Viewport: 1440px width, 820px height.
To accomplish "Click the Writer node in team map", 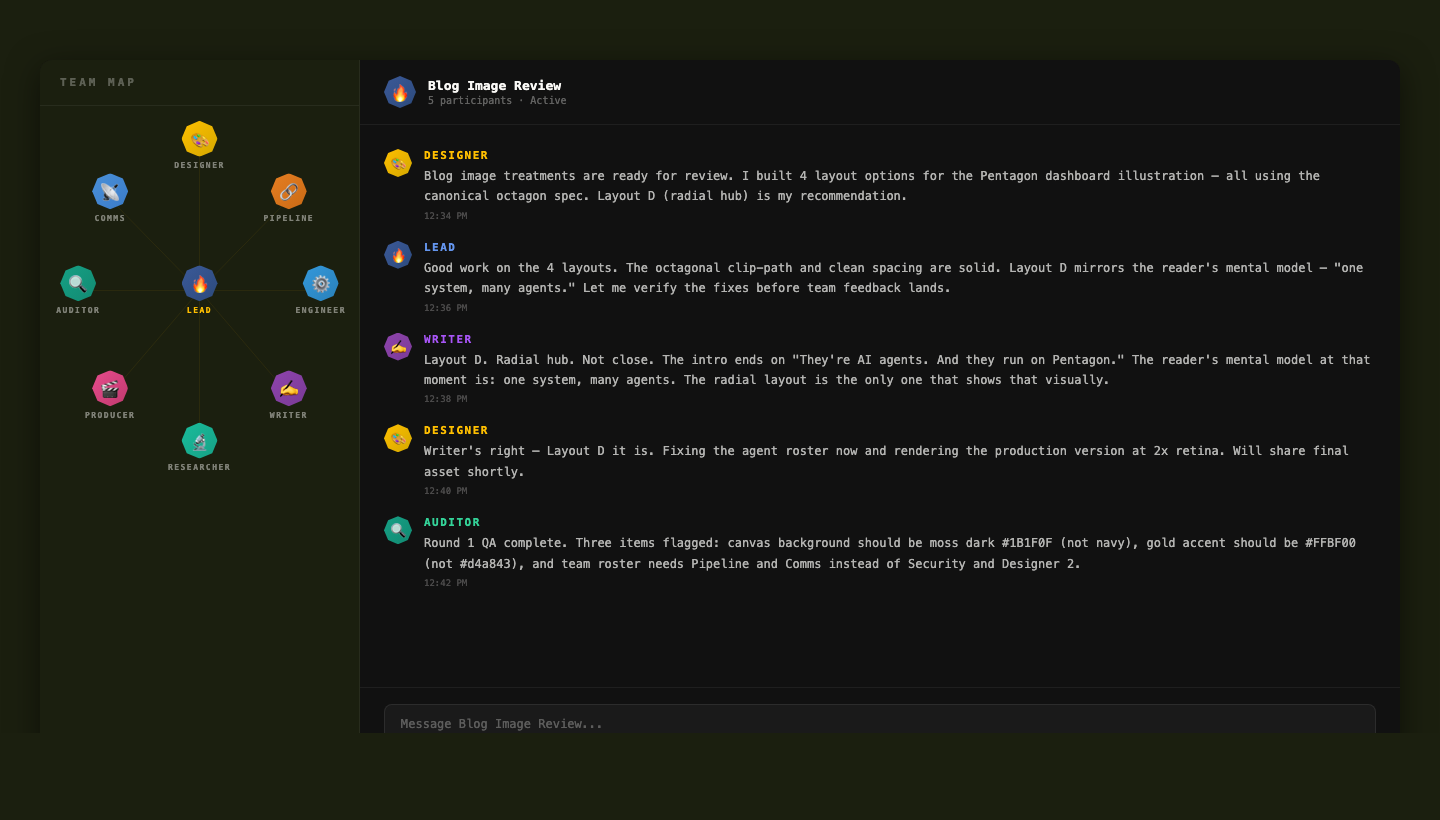I will point(288,388).
